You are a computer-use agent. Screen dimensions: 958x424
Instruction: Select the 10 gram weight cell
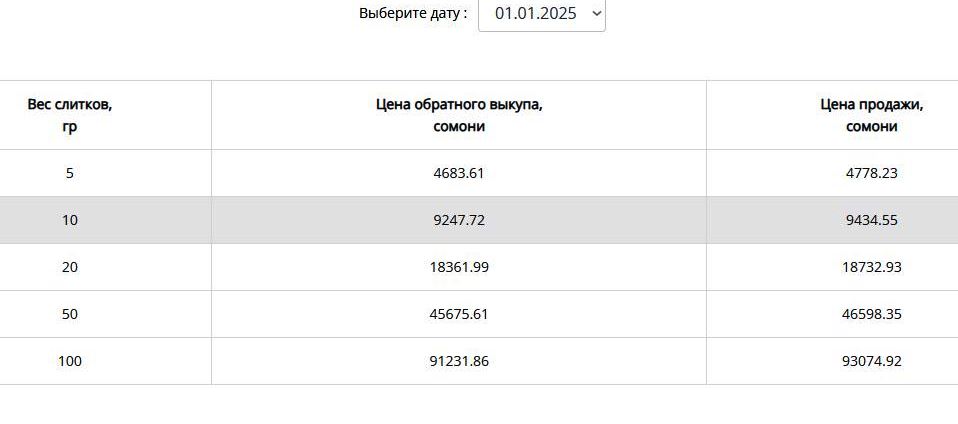(69, 220)
